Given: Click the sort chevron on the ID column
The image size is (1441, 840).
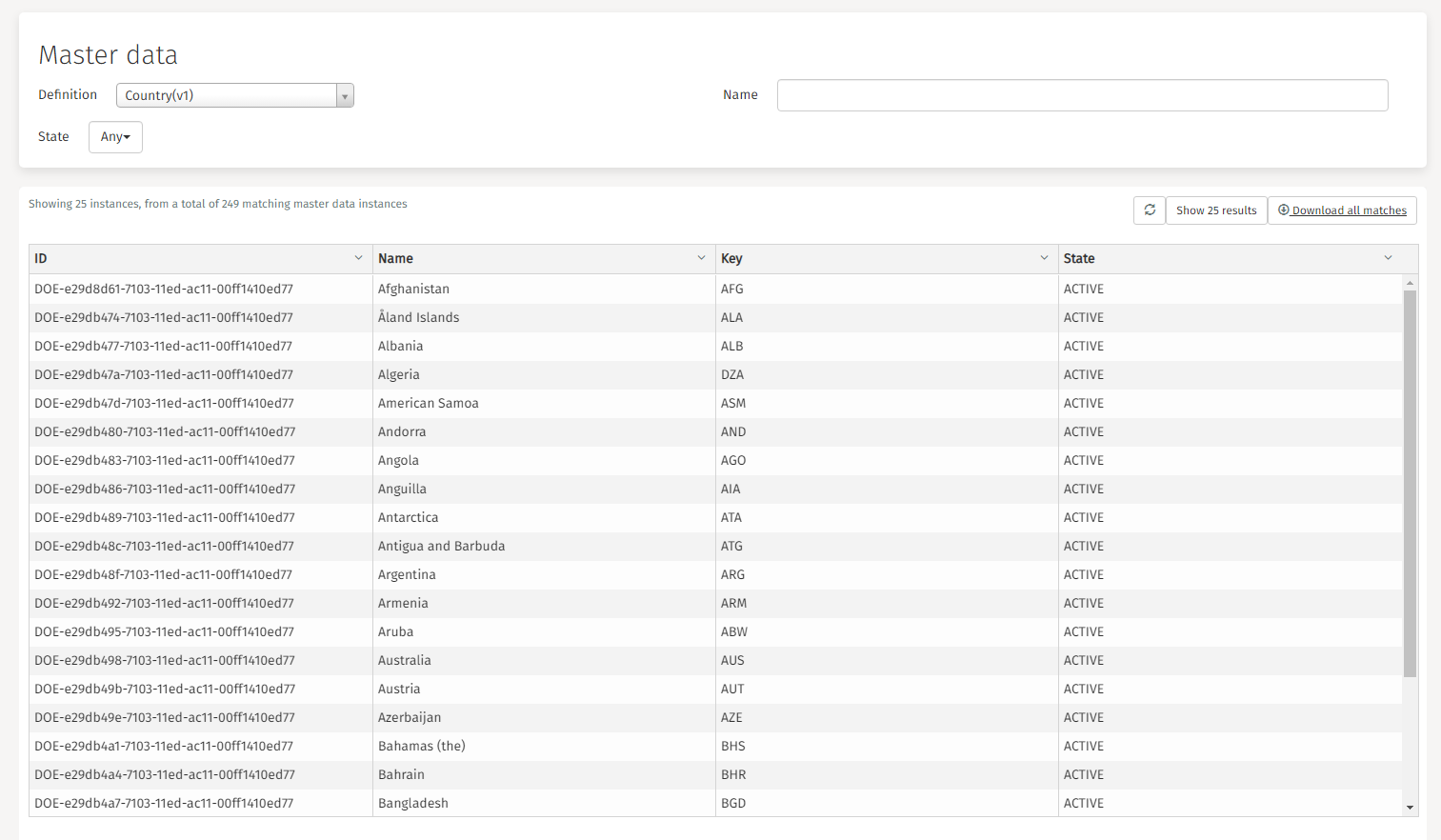Looking at the screenshot, I should click(x=358, y=257).
